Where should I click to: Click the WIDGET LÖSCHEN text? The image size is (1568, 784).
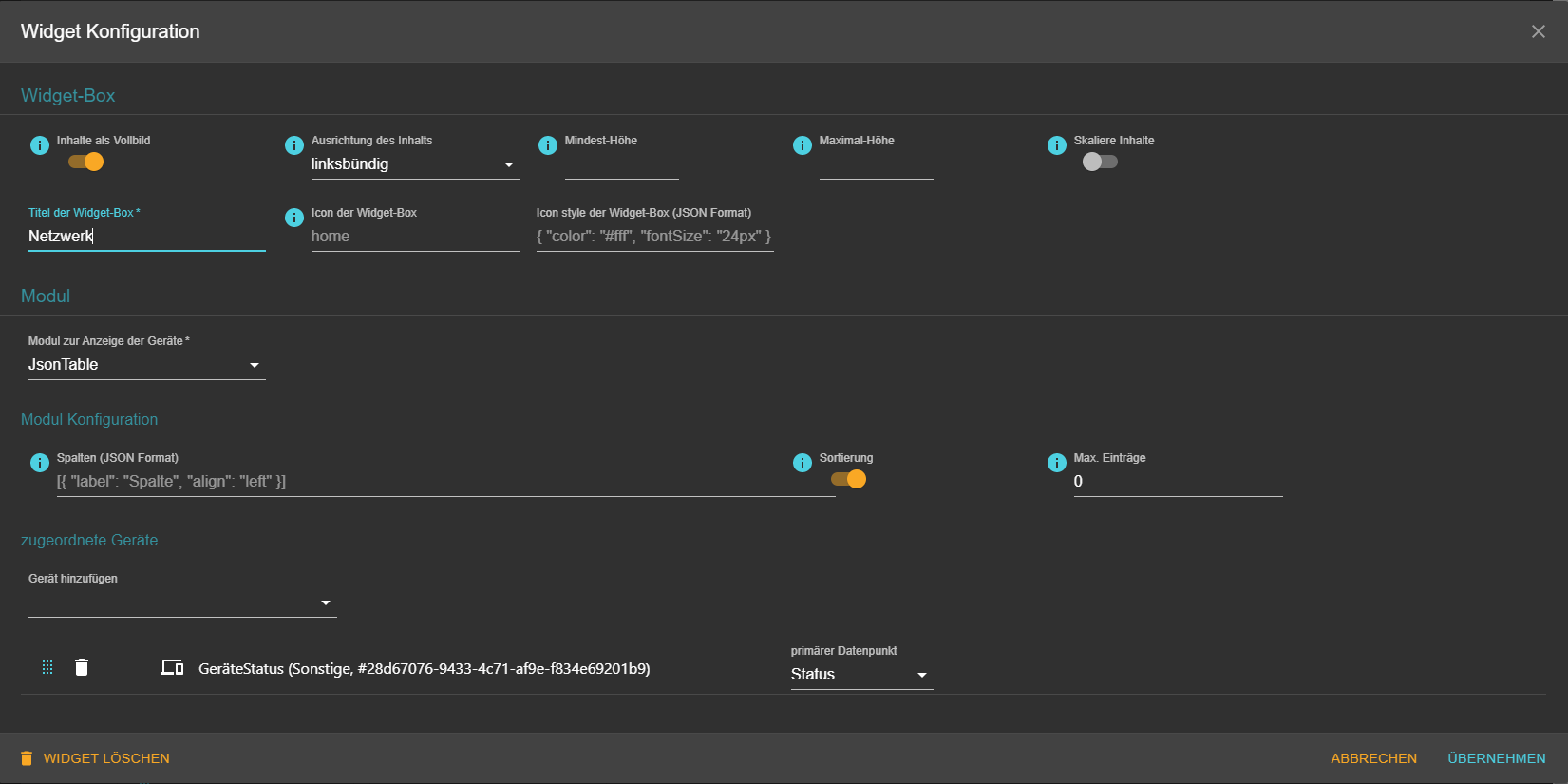106,758
